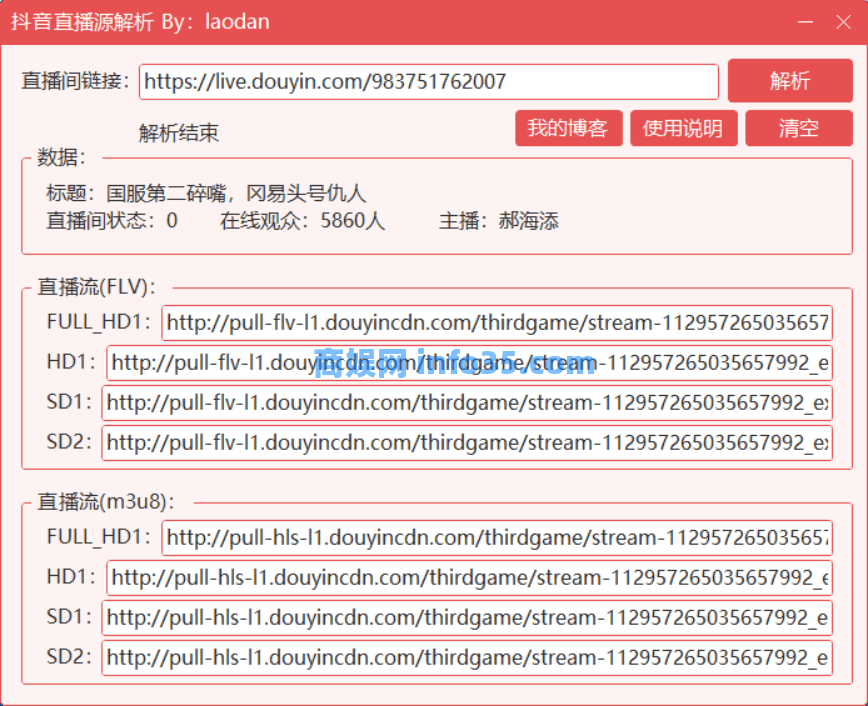
Task: Click the title text 国服第二碎嘴
Action: pos(166,193)
